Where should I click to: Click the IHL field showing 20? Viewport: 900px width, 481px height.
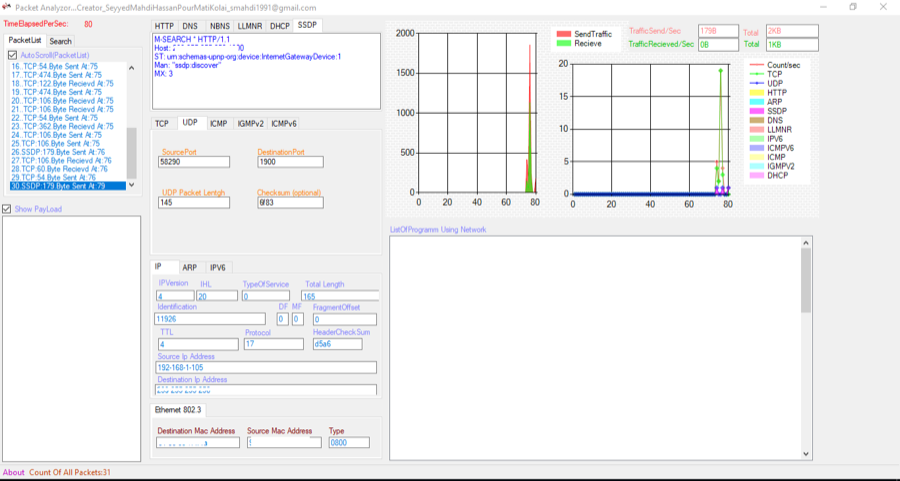click(x=217, y=296)
